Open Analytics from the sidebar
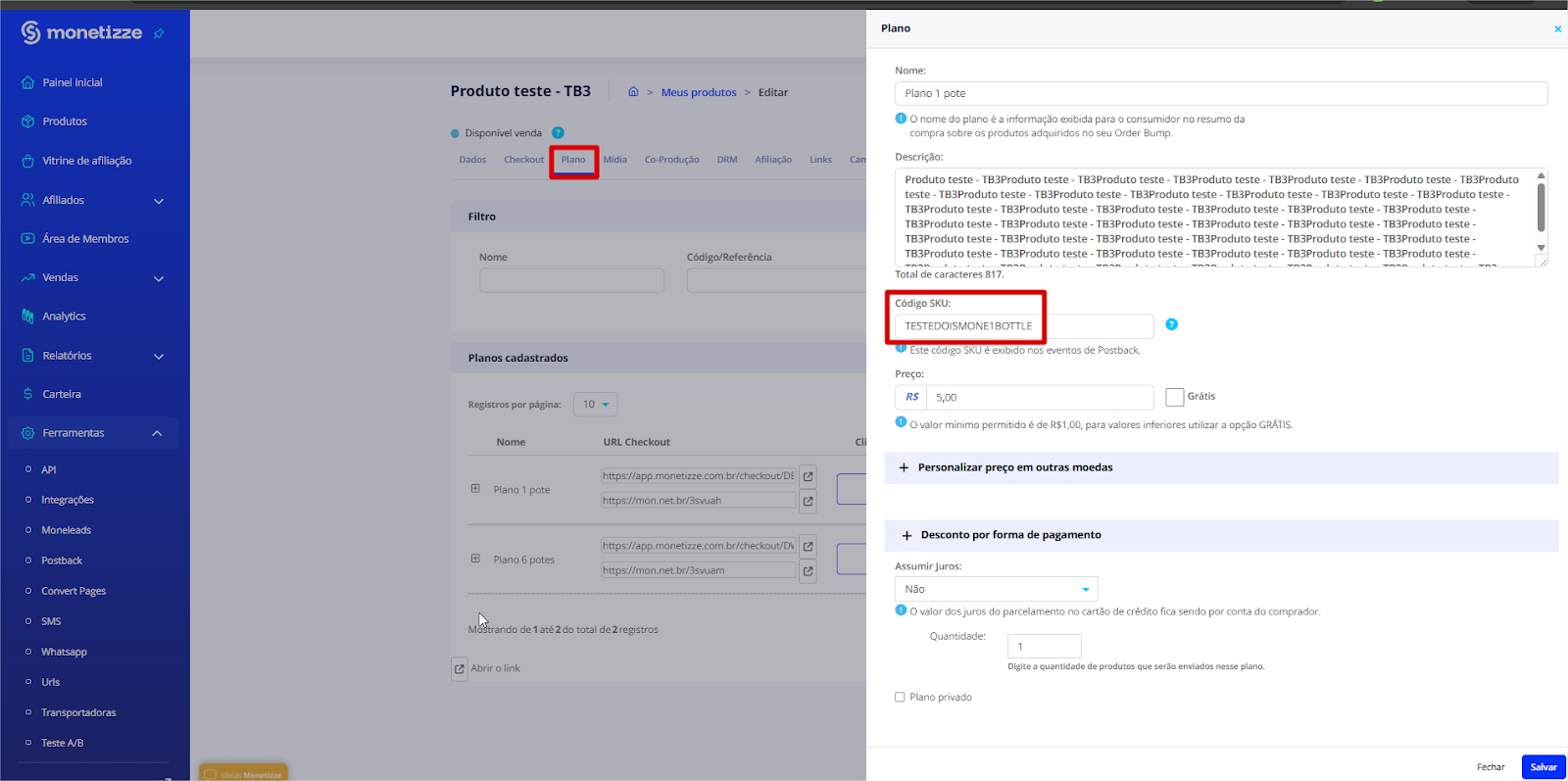The height and width of the screenshot is (781, 1568). [x=64, y=317]
